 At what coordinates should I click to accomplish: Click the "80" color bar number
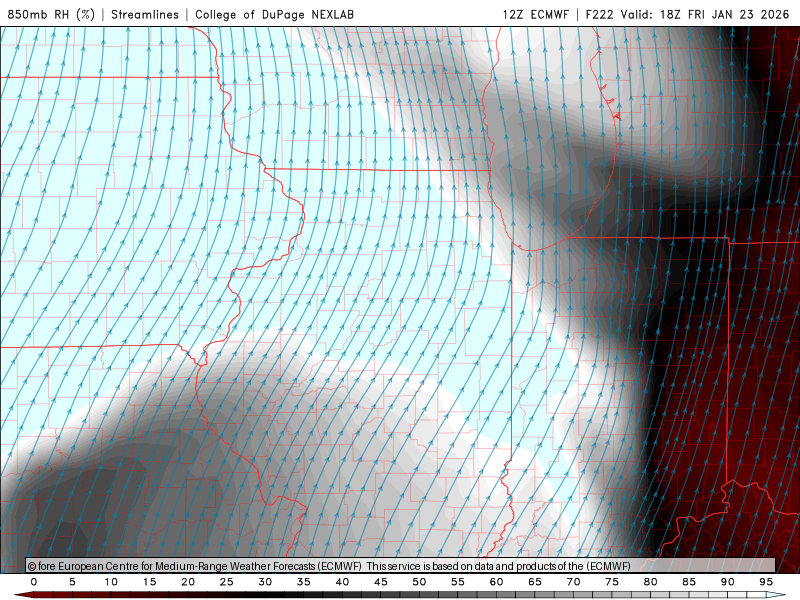click(651, 582)
